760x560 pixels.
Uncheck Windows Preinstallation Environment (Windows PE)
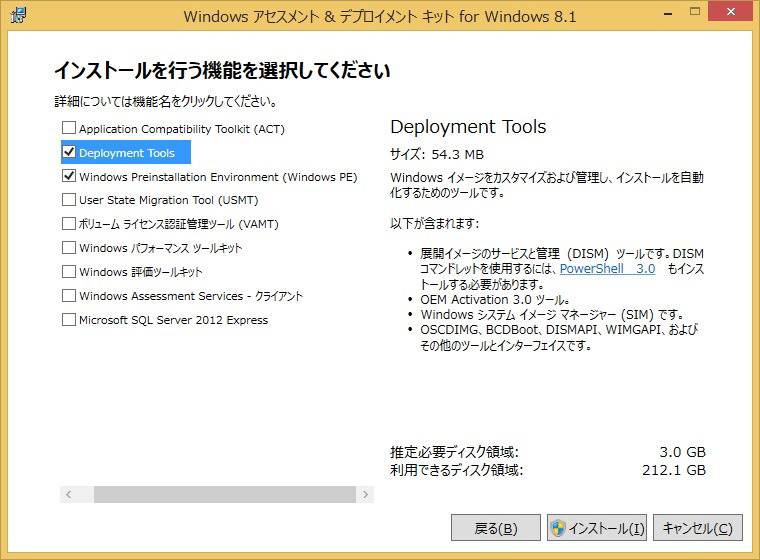point(69,176)
